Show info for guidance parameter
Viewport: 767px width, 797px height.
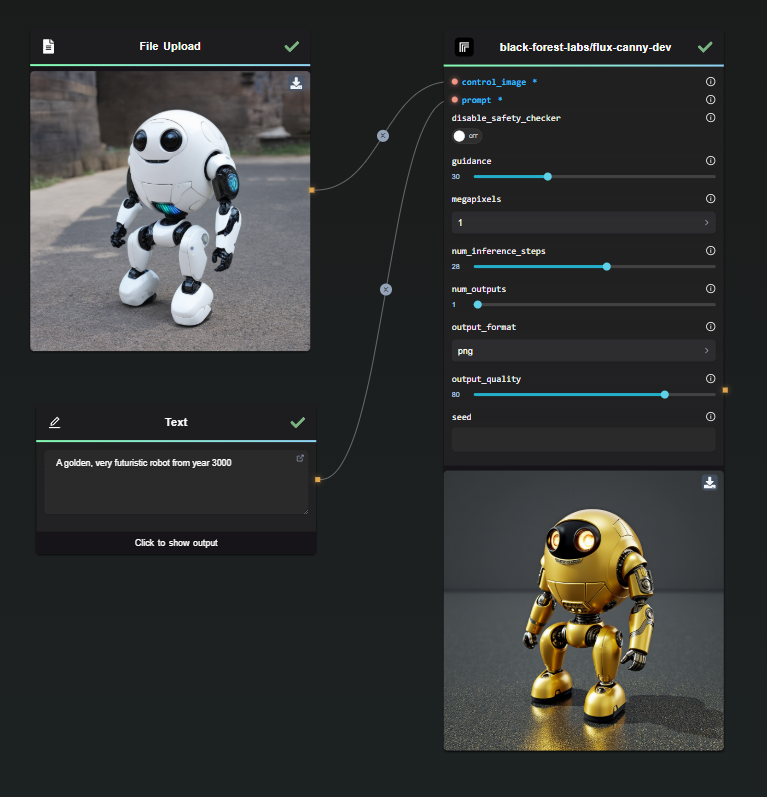coord(711,161)
